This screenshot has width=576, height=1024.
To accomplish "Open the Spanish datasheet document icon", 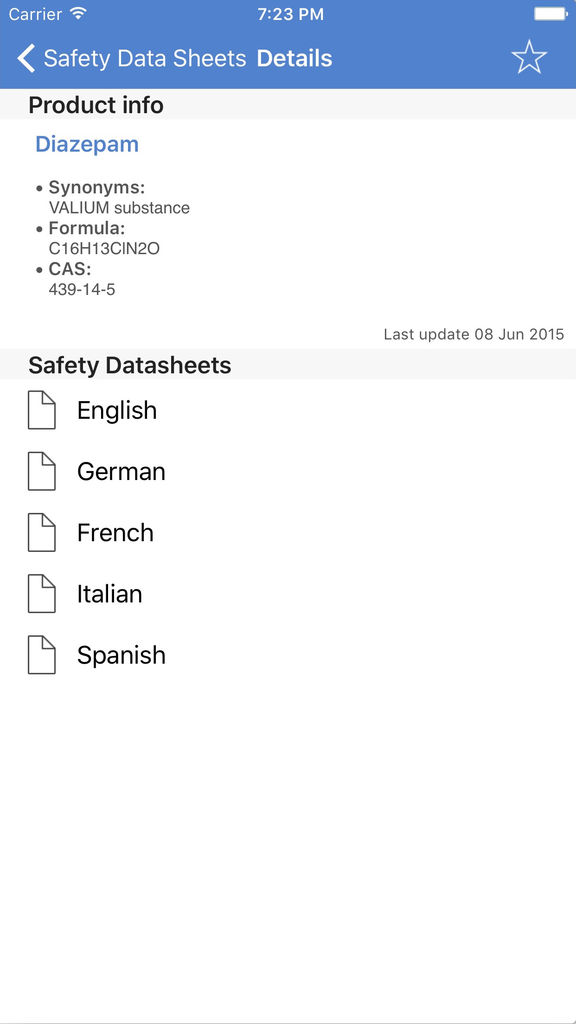I will pos(42,654).
